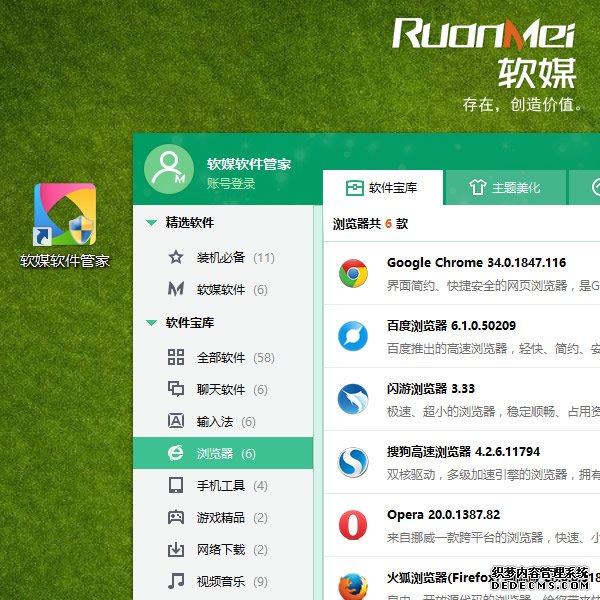Click the 账号登录 login link
This screenshot has width=600, height=600.
(231, 184)
